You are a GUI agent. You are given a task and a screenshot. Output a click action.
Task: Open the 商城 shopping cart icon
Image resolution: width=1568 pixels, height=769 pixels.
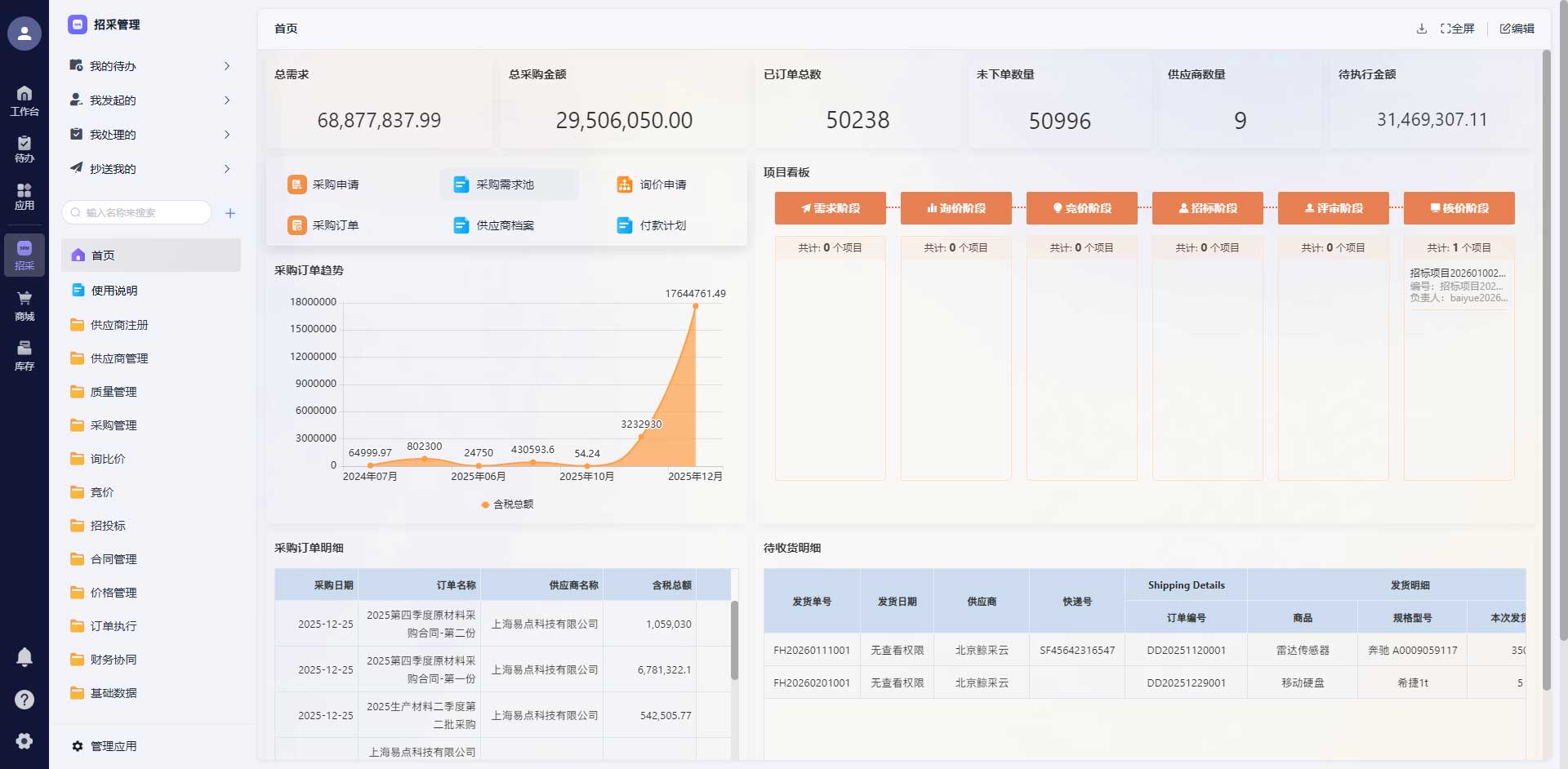coord(24,306)
